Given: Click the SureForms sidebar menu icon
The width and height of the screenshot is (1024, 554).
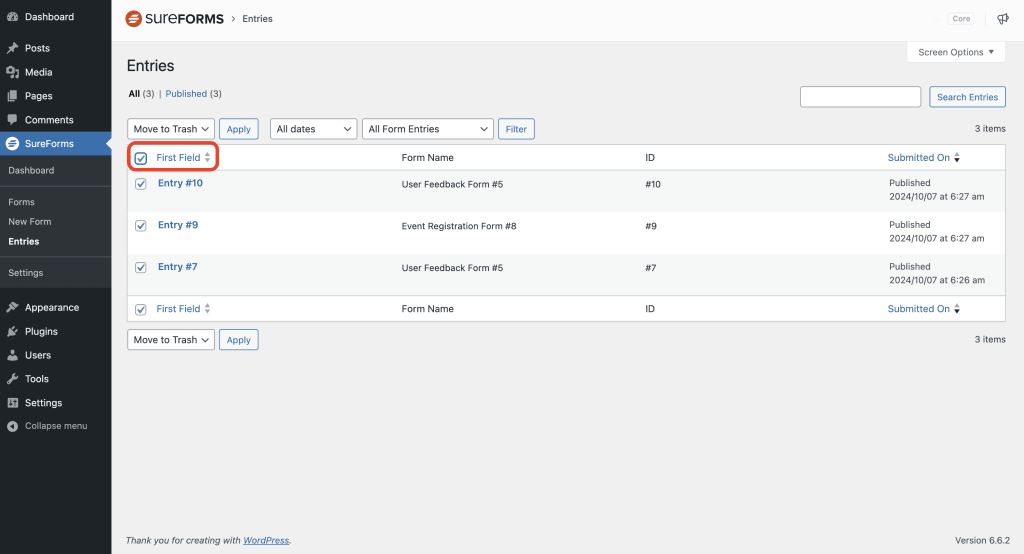Looking at the screenshot, I should [x=12, y=144].
